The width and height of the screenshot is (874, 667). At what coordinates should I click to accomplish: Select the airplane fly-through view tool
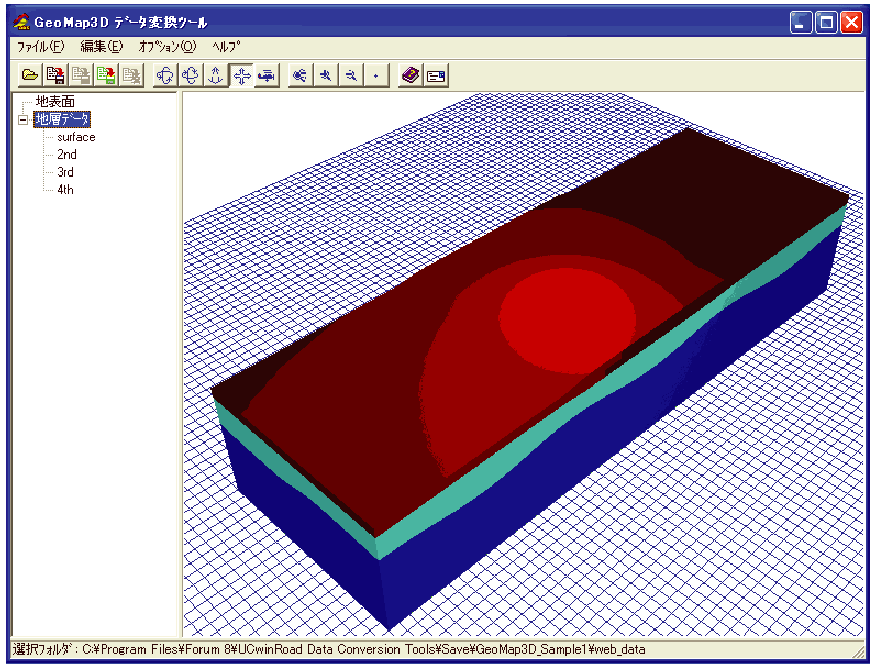267,75
